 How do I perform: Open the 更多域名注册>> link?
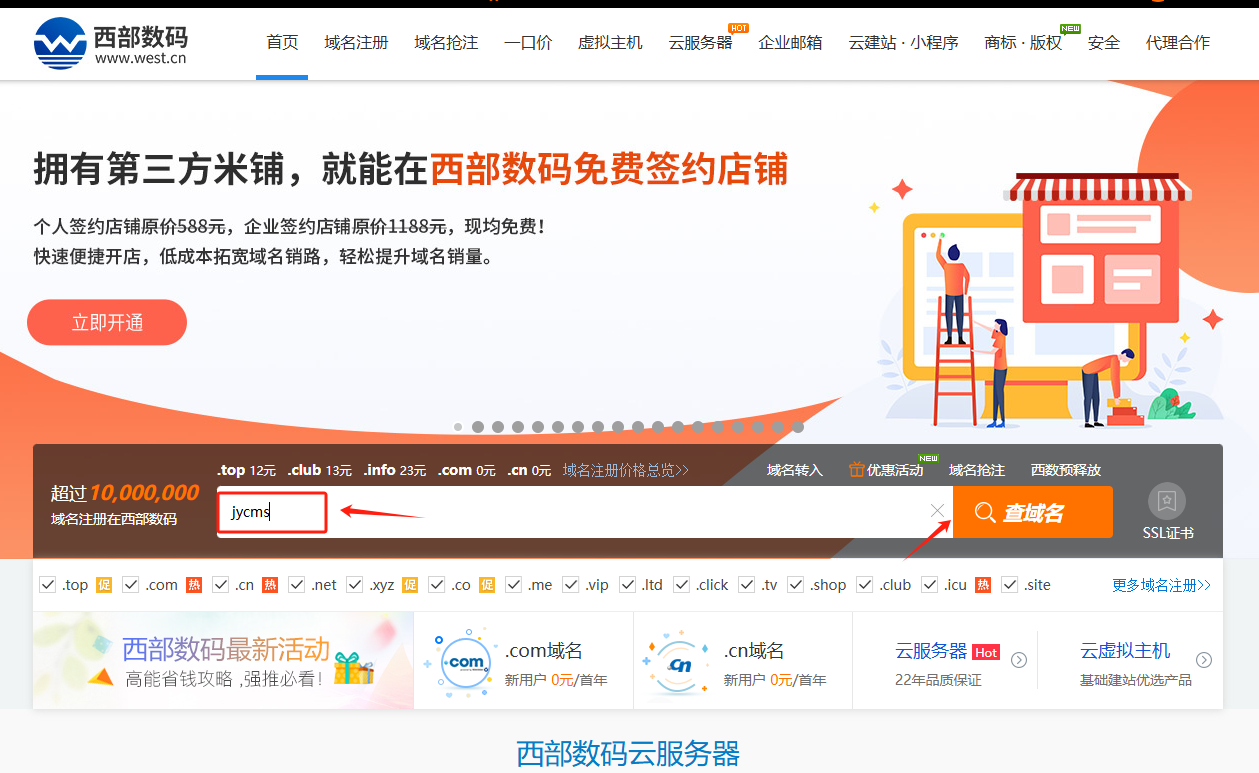click(x=1161, y=585)
